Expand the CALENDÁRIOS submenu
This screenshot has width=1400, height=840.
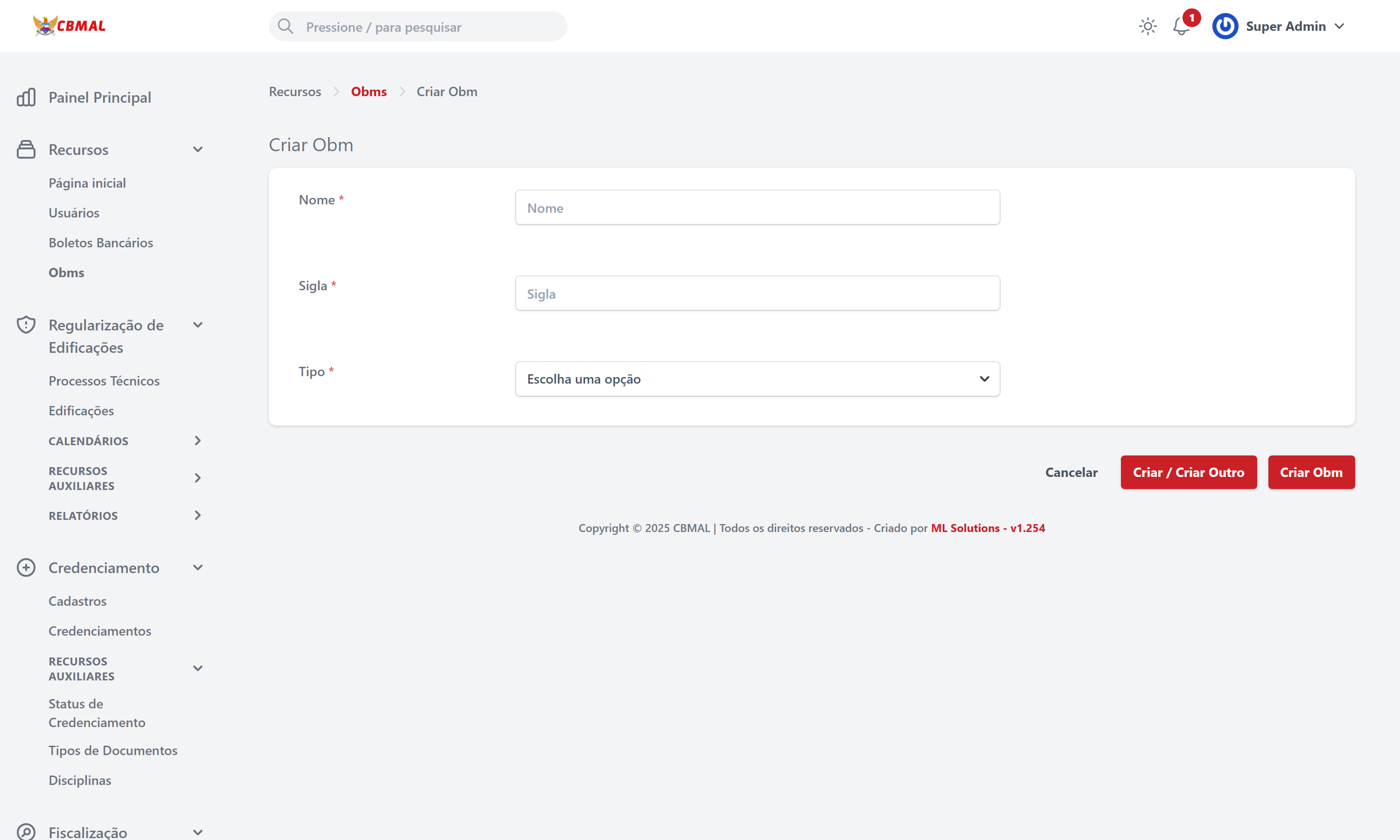197,441
